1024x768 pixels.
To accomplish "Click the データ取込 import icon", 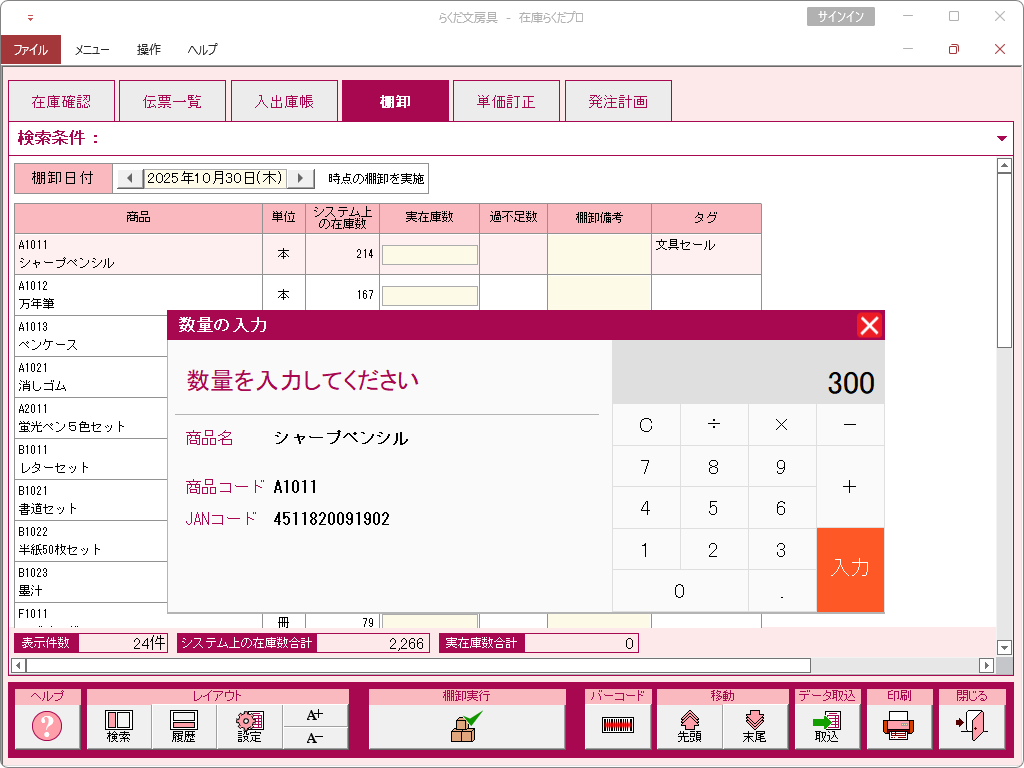I will pyautogui.click(x=827, y=726).
